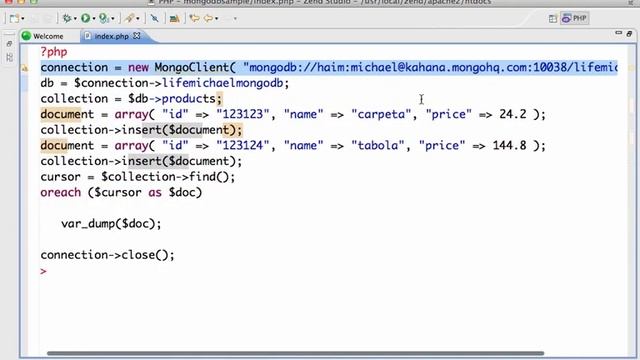The width and height of the screenshot is (640, 360).
Task: Click the 24.2 price value
Action: click(x=513, y=114)
